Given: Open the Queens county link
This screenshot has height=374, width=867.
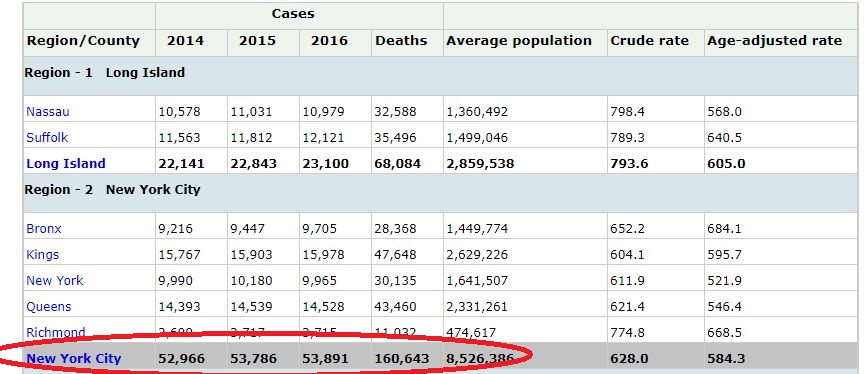Looking at the screenshot, I should (x=49, y=307).
